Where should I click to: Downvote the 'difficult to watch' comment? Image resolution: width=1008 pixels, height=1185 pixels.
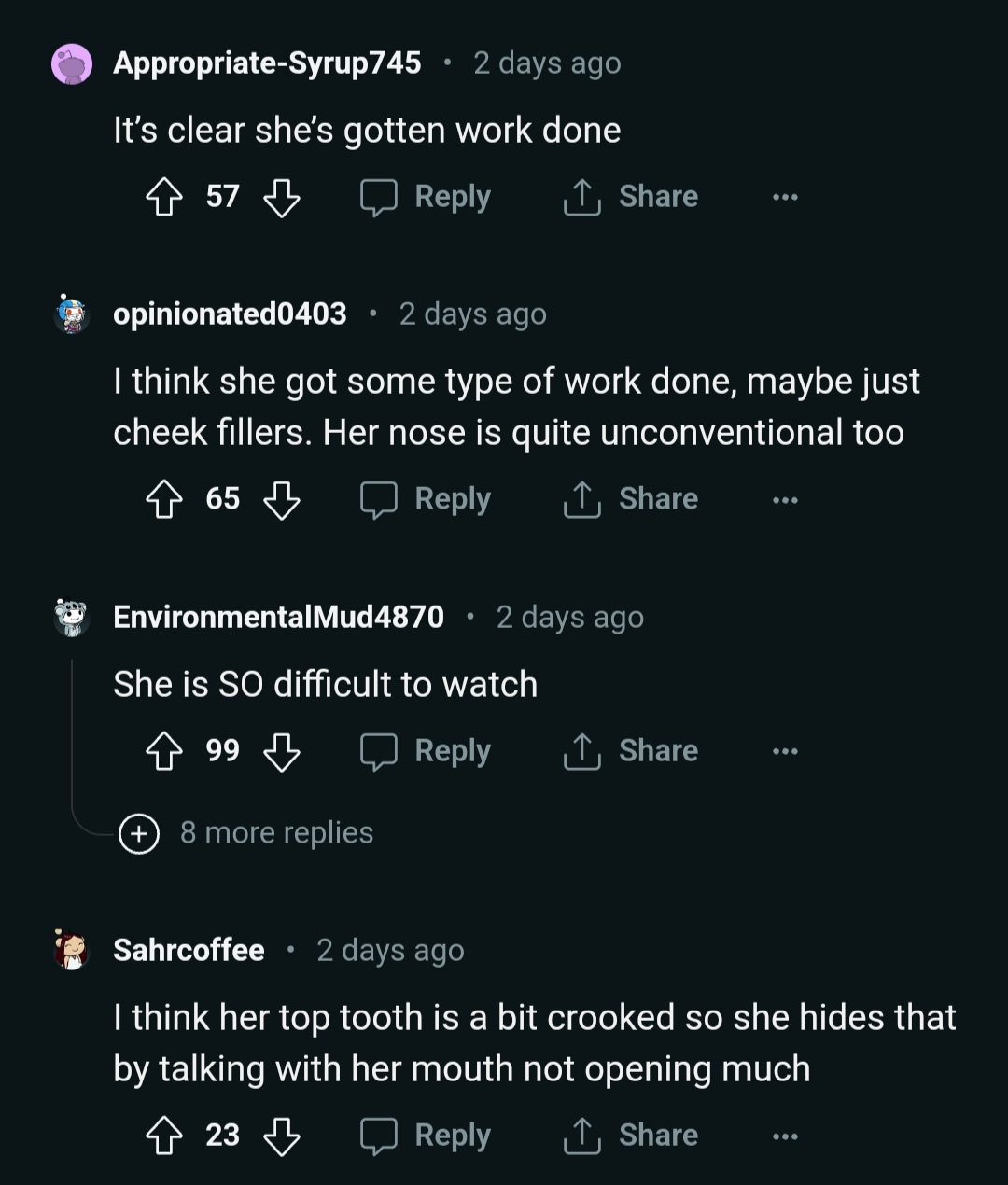281,752
